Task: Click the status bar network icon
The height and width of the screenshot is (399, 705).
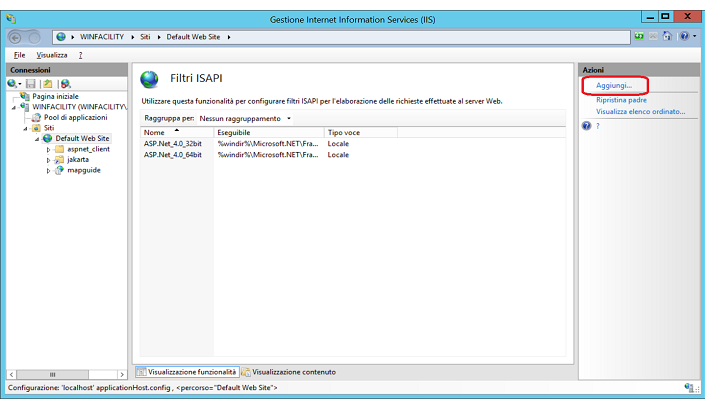Action: (x=689, y=387)
